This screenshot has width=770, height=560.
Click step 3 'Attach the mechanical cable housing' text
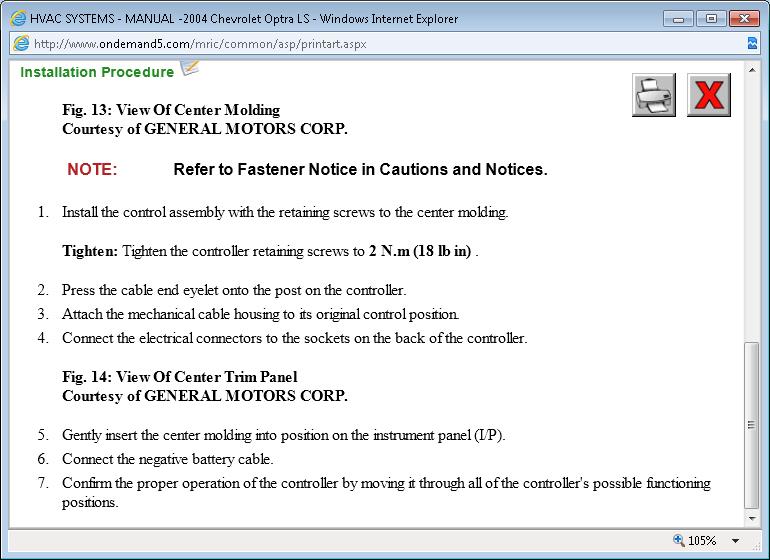(x=260, y=314)
